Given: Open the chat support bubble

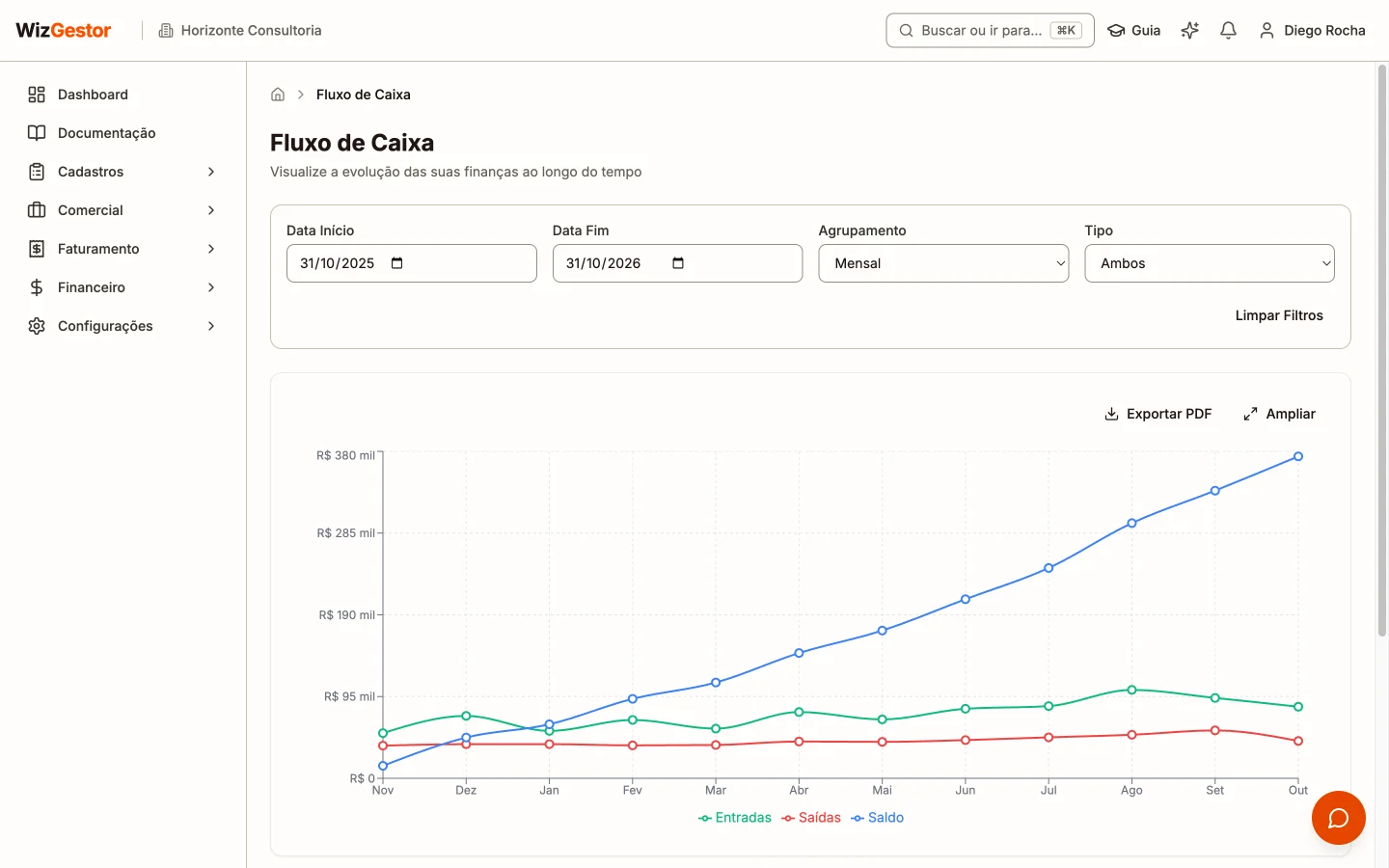Looking at the screenshot, I should tap(1339, 818).
